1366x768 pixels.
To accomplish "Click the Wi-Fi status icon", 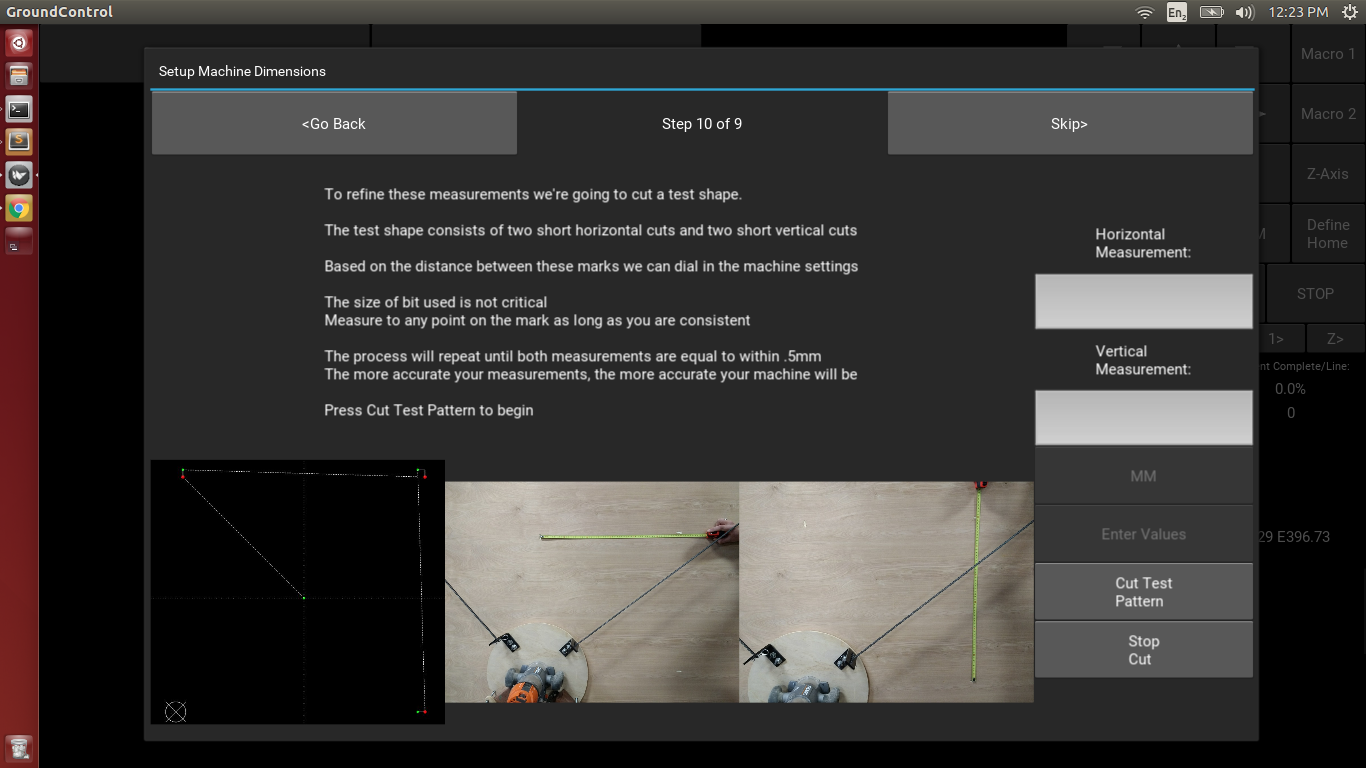I will pos(1143,12).
